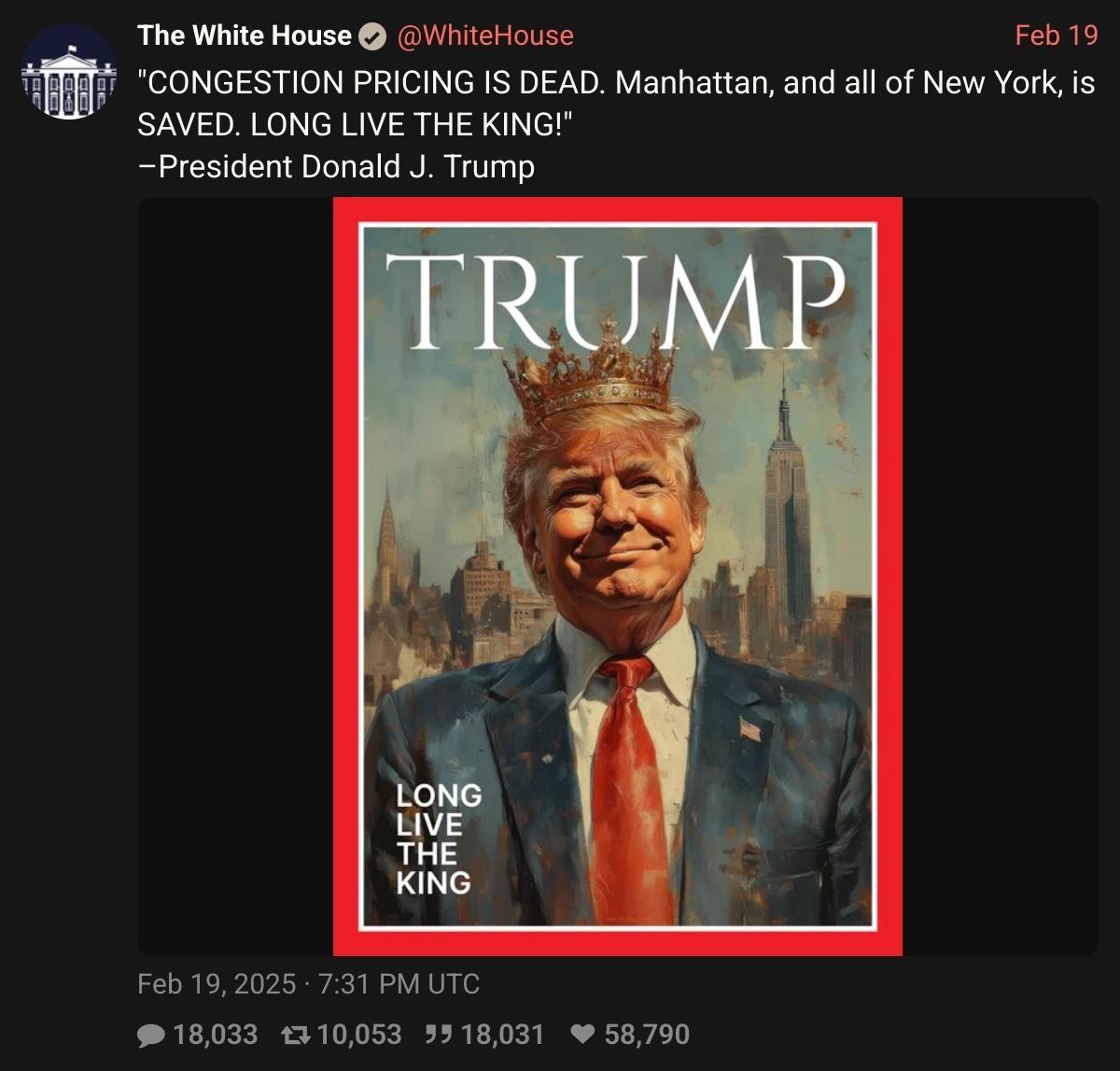Click the orange Feb 19 date link
The width and height of the screenshot is (1120, 1071).
1057,35
